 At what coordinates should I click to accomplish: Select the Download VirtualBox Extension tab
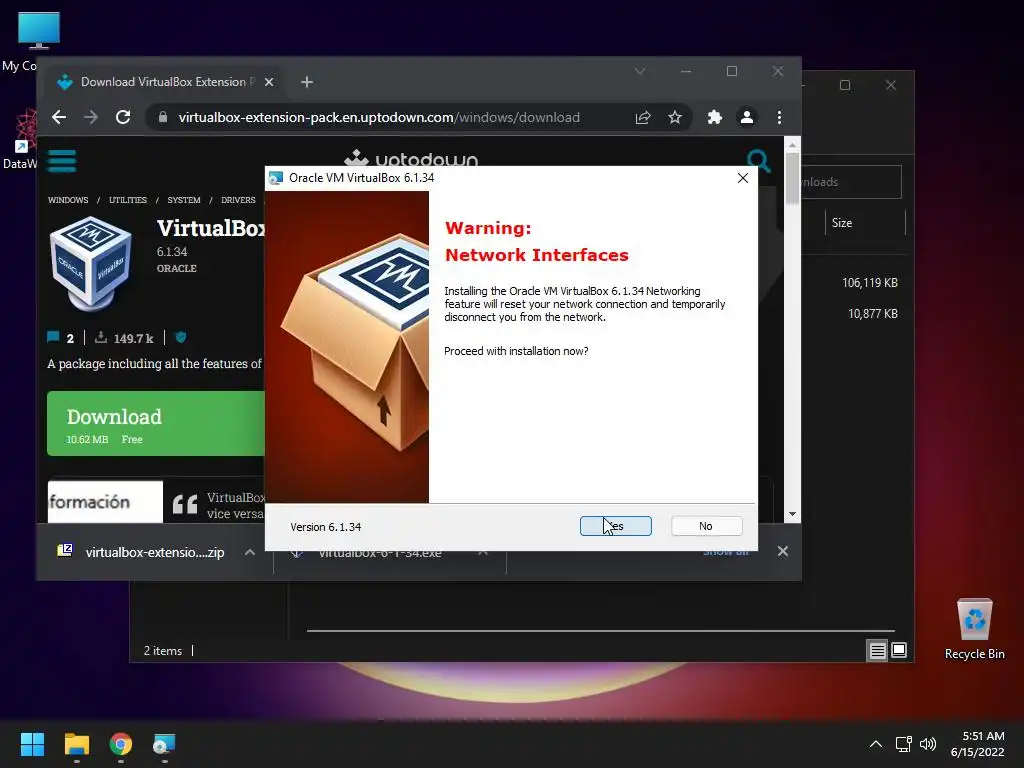pyautogui.click(x=163, y=82)
